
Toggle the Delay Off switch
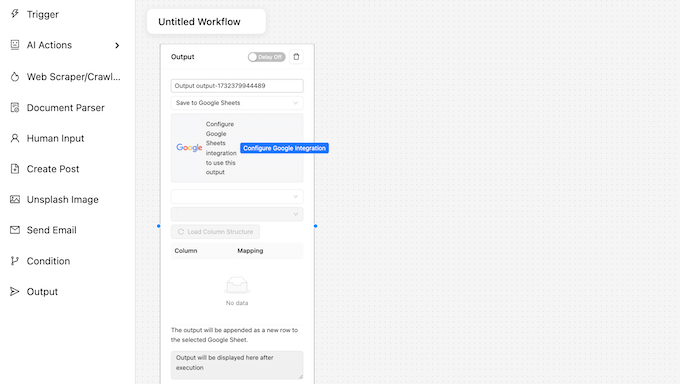point(266,57)
